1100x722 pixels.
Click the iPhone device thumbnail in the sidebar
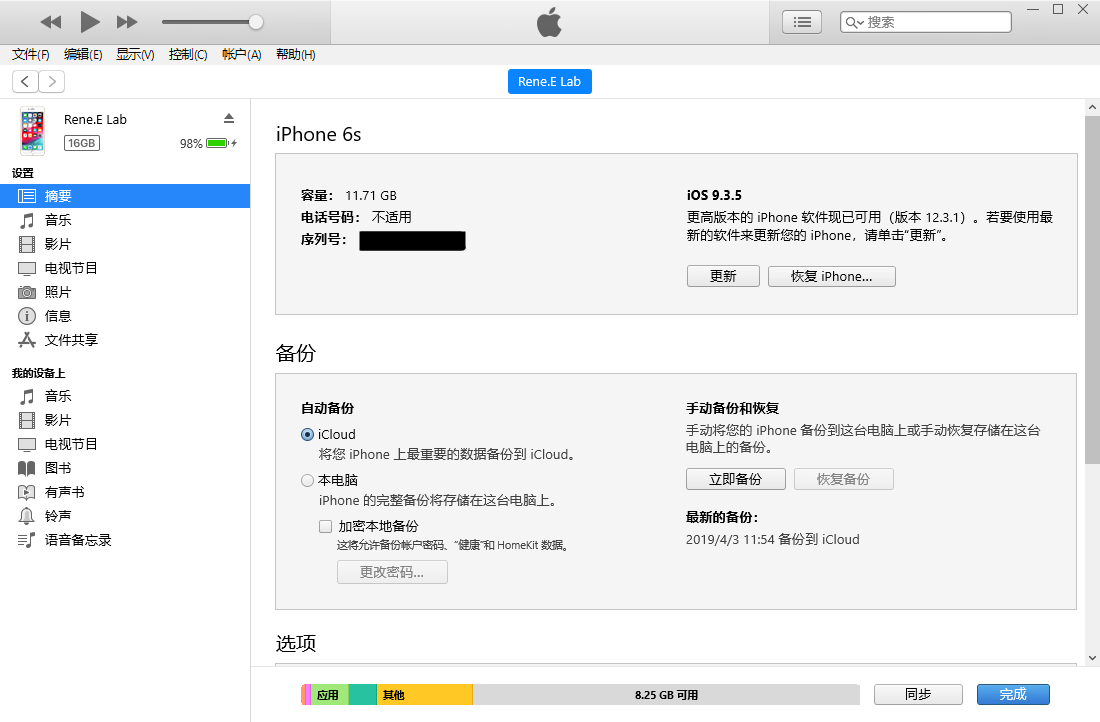click(32, 131)
